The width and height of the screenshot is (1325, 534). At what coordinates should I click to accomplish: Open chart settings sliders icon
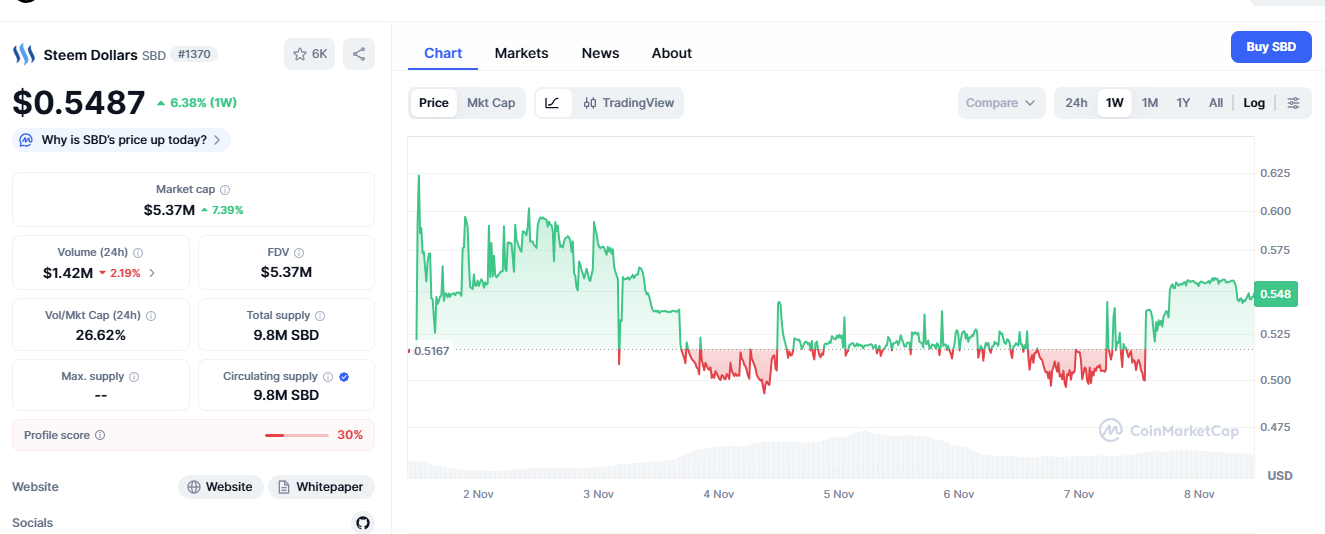point(1294,103)
